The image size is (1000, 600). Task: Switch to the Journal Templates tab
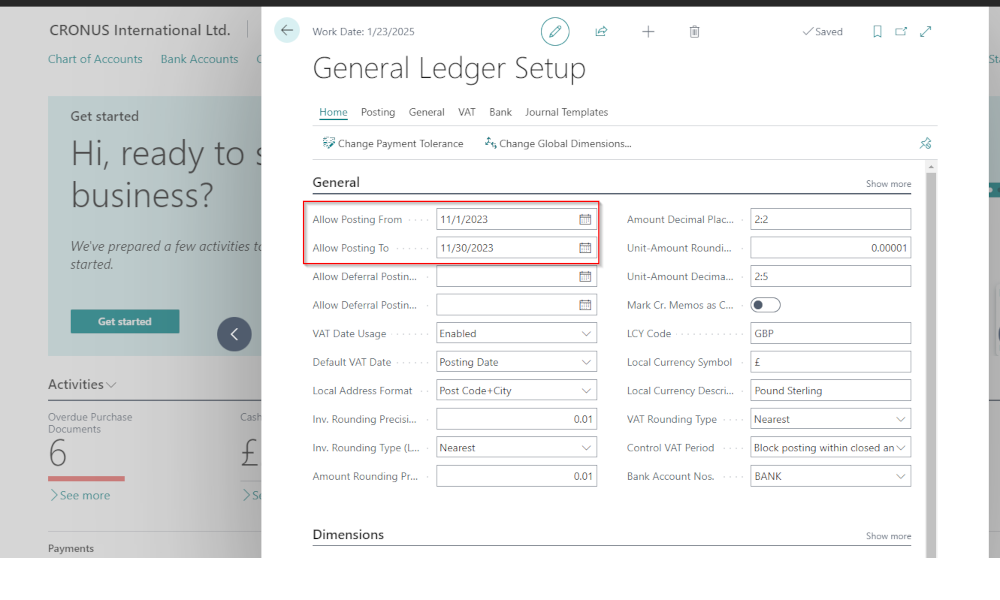point(566,112)
